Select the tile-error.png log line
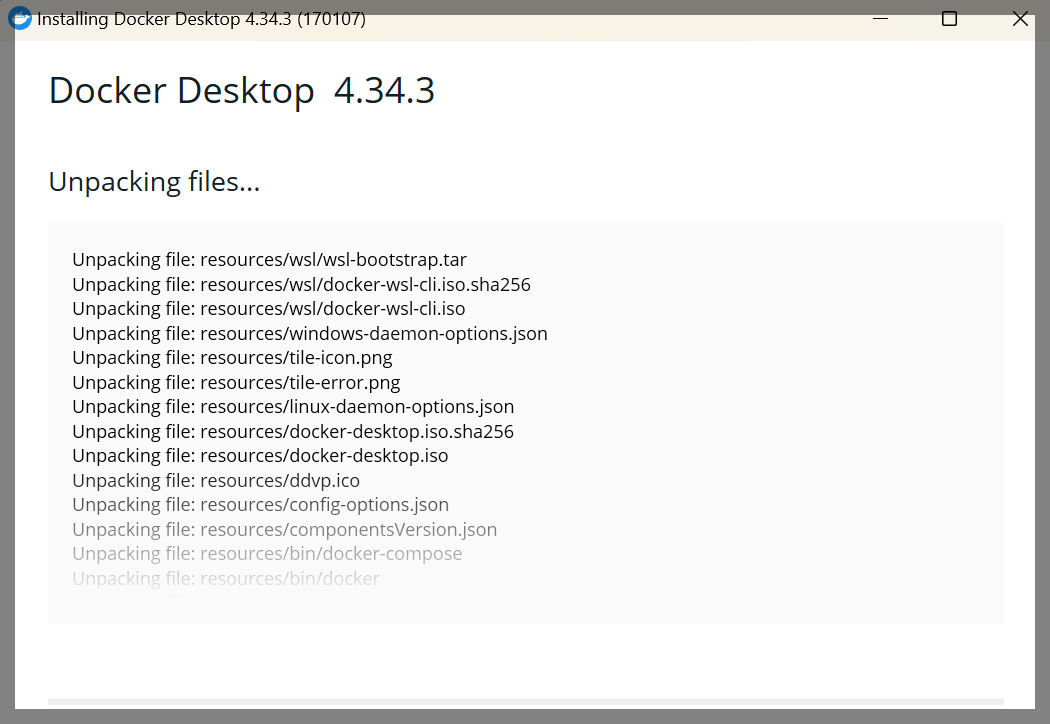Viewport: 1050px width, 724px height. pos(236,382)
